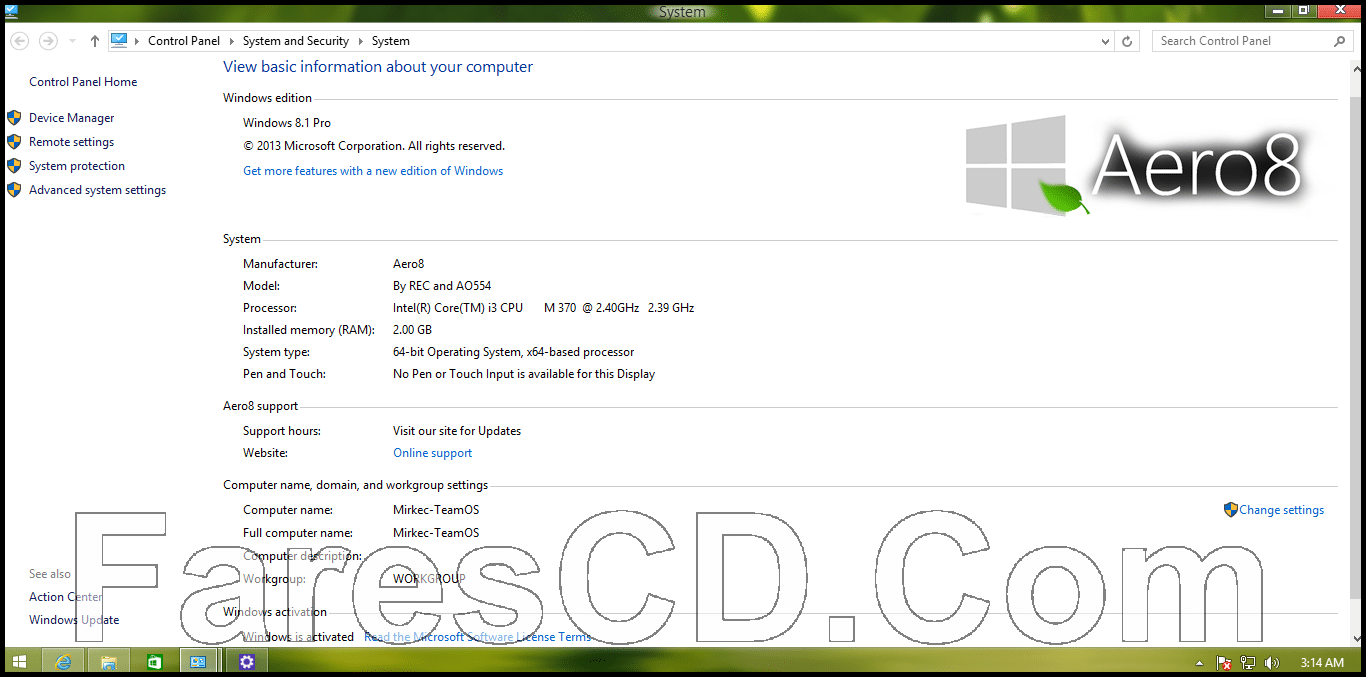The width and height of the screenshot is (1366, 677).
Task: Open the purple gear taskbar icon
Action: point(247,662)
